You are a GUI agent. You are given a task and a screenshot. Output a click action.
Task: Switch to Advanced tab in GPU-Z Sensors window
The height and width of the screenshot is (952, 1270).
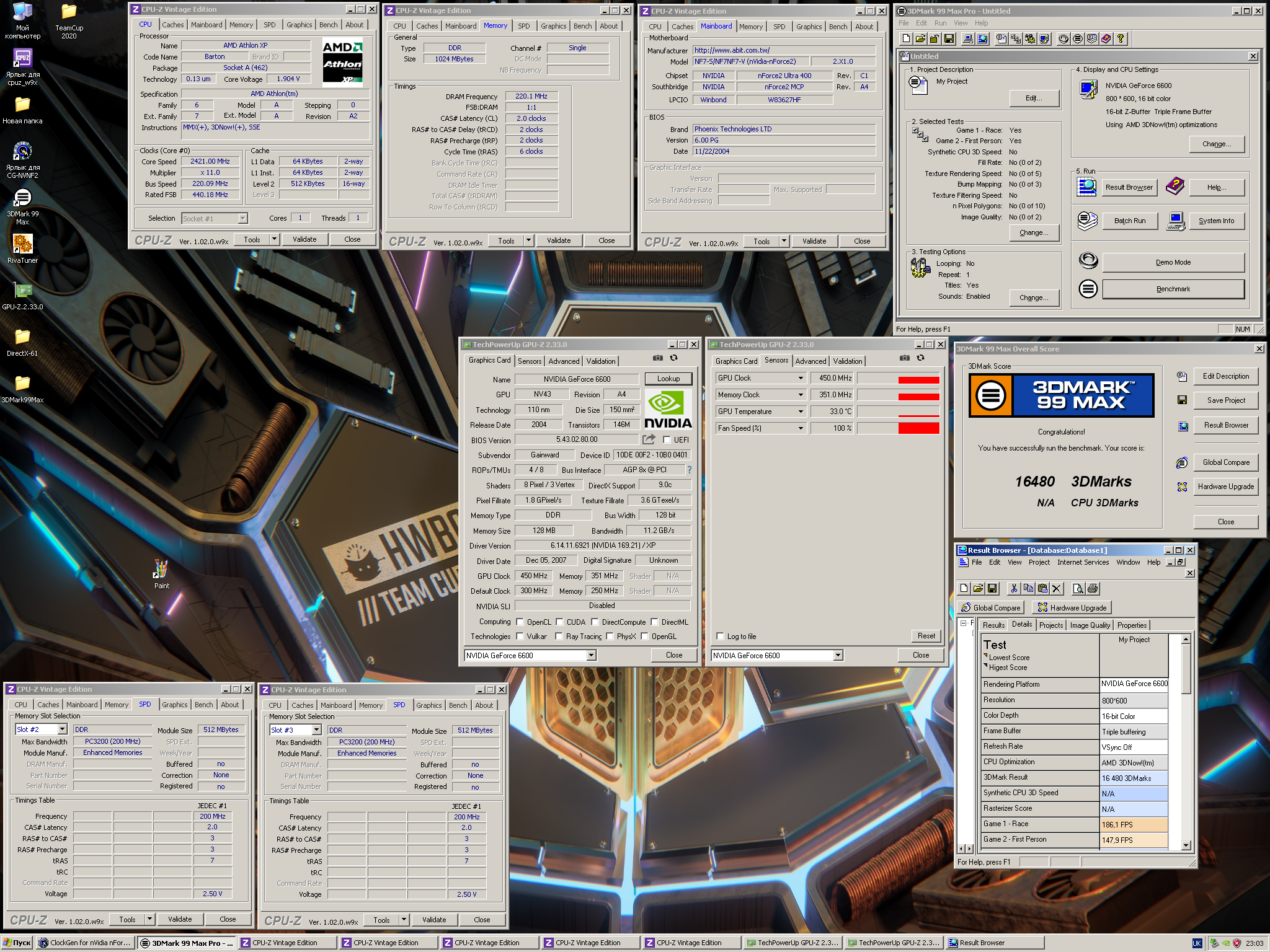(x=810, y=361)
